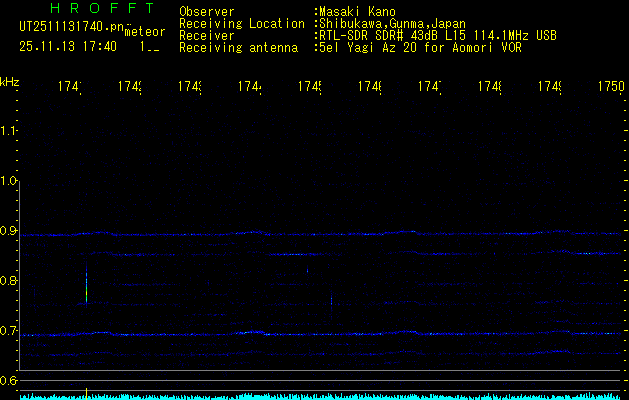Viewport: 629px width, 400px height.
Task: Select the 1.0 frequency axis label
Action: click(9, 181)
